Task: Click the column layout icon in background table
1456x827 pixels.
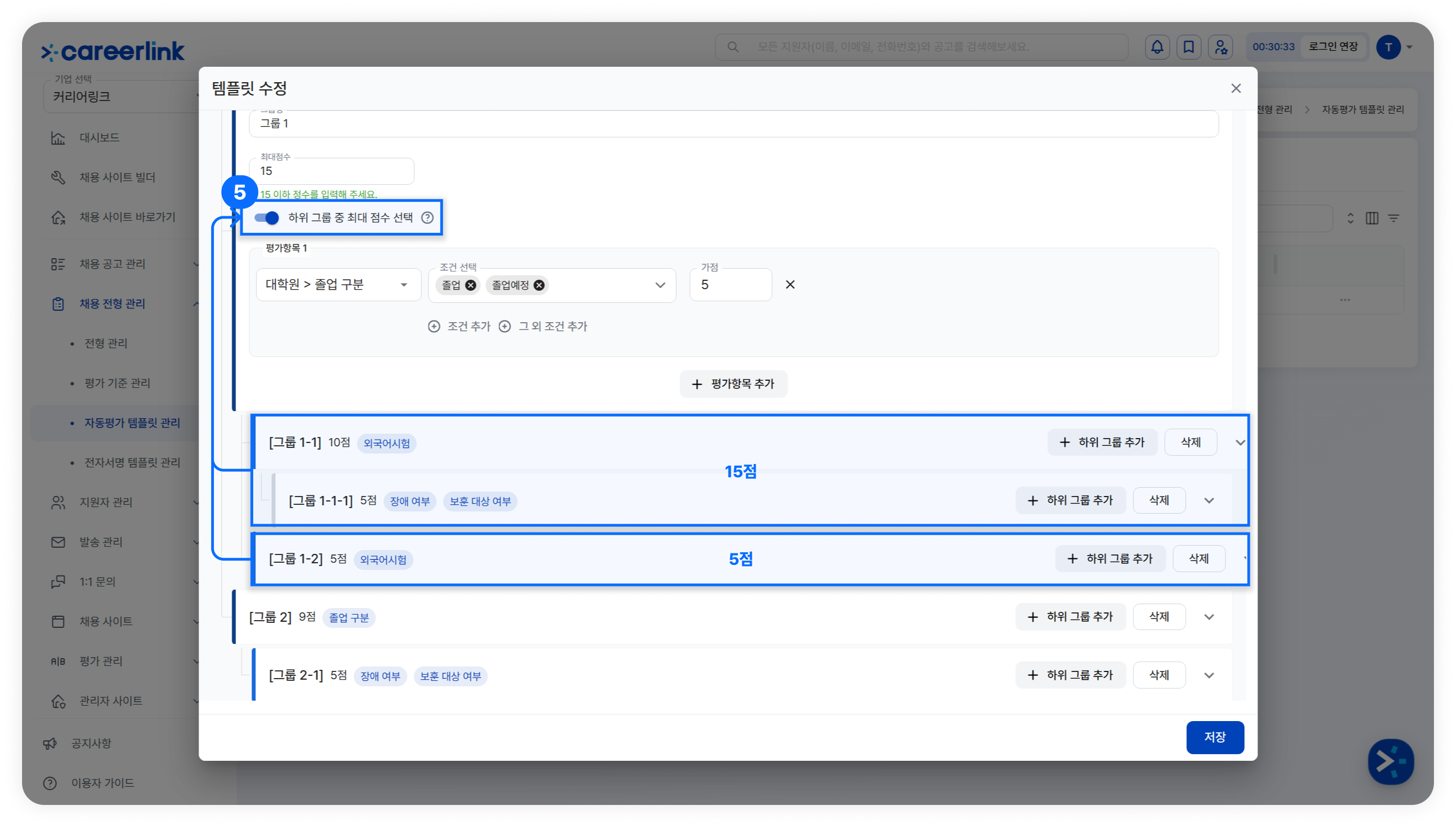Action: tap(1372, 218)
